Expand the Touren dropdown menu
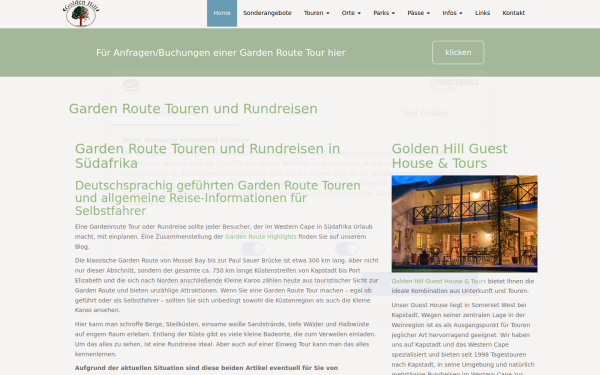The width and height of the screenshot is (600, 375). click(316, 13)
